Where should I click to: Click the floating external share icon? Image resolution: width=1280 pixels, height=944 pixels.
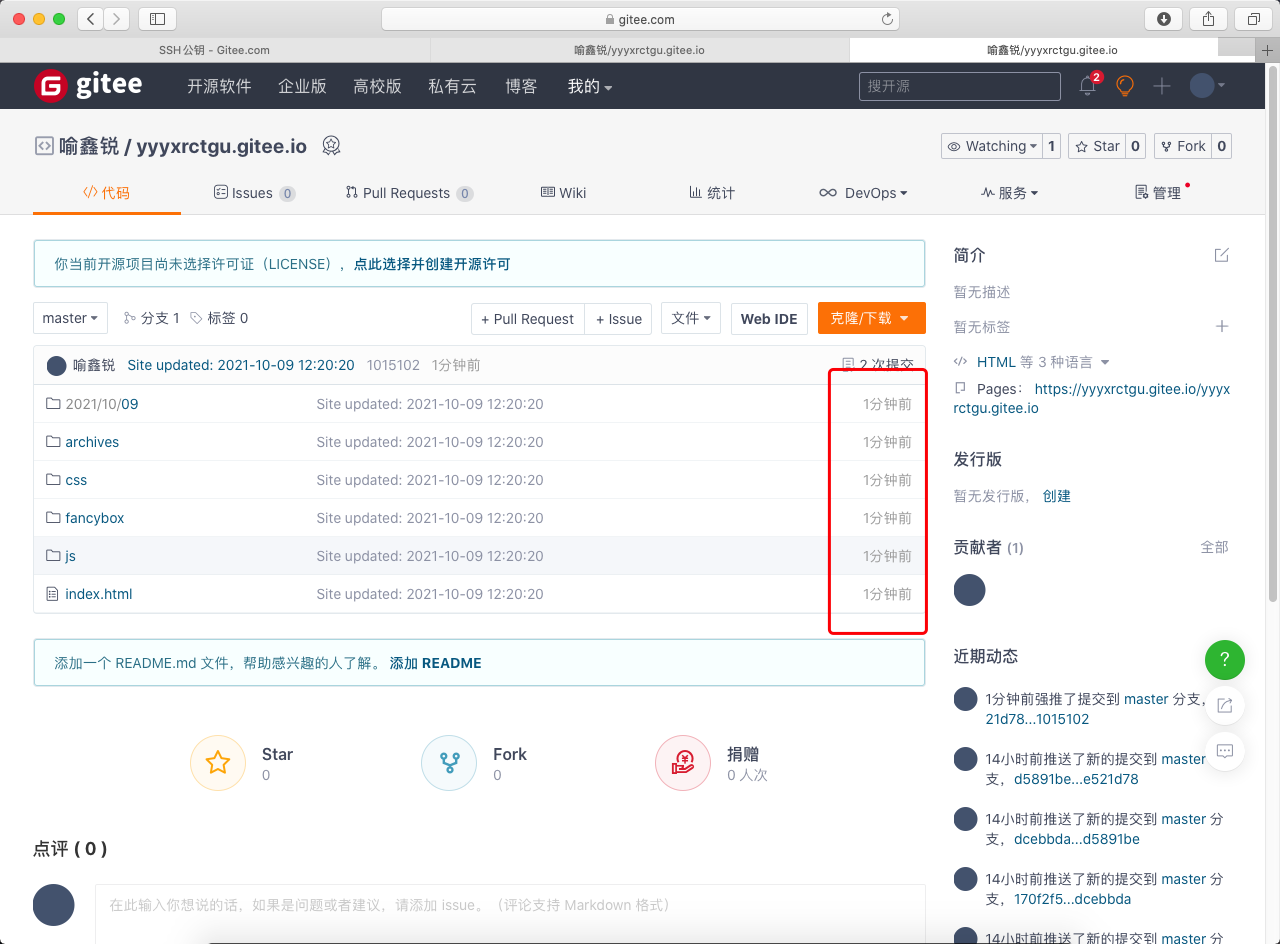point(1225,705)
